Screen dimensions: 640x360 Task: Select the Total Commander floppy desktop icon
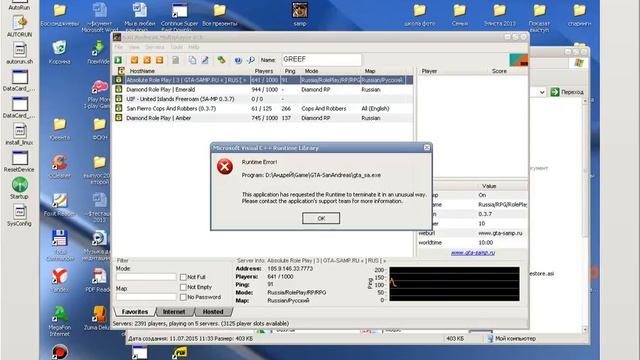click(x=60, y=246)
